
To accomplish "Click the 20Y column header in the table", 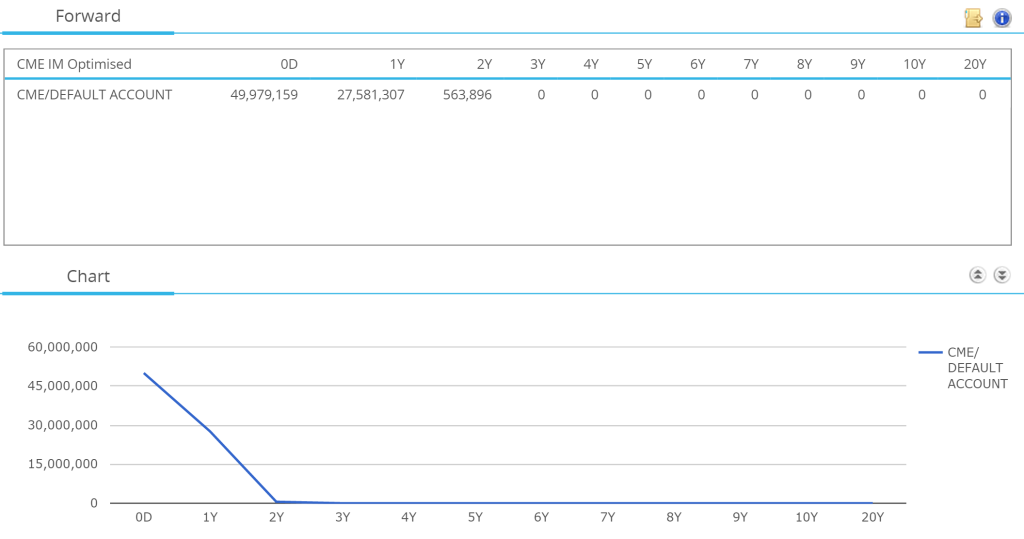I will (975, 64).
